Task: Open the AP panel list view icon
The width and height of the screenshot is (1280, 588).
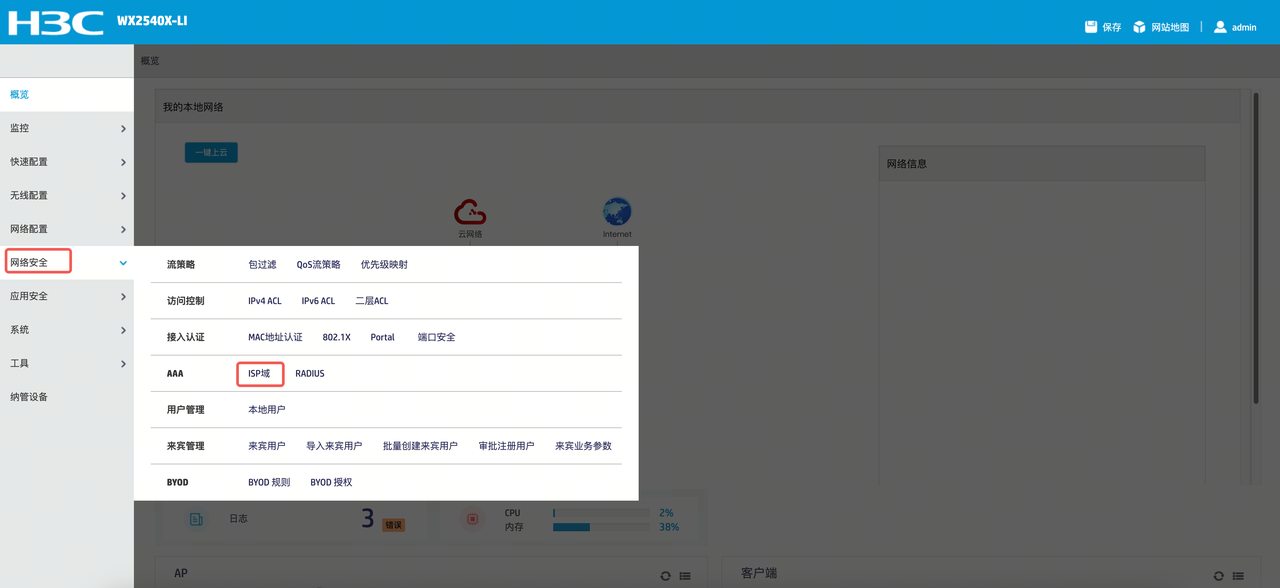Action: 685,576
